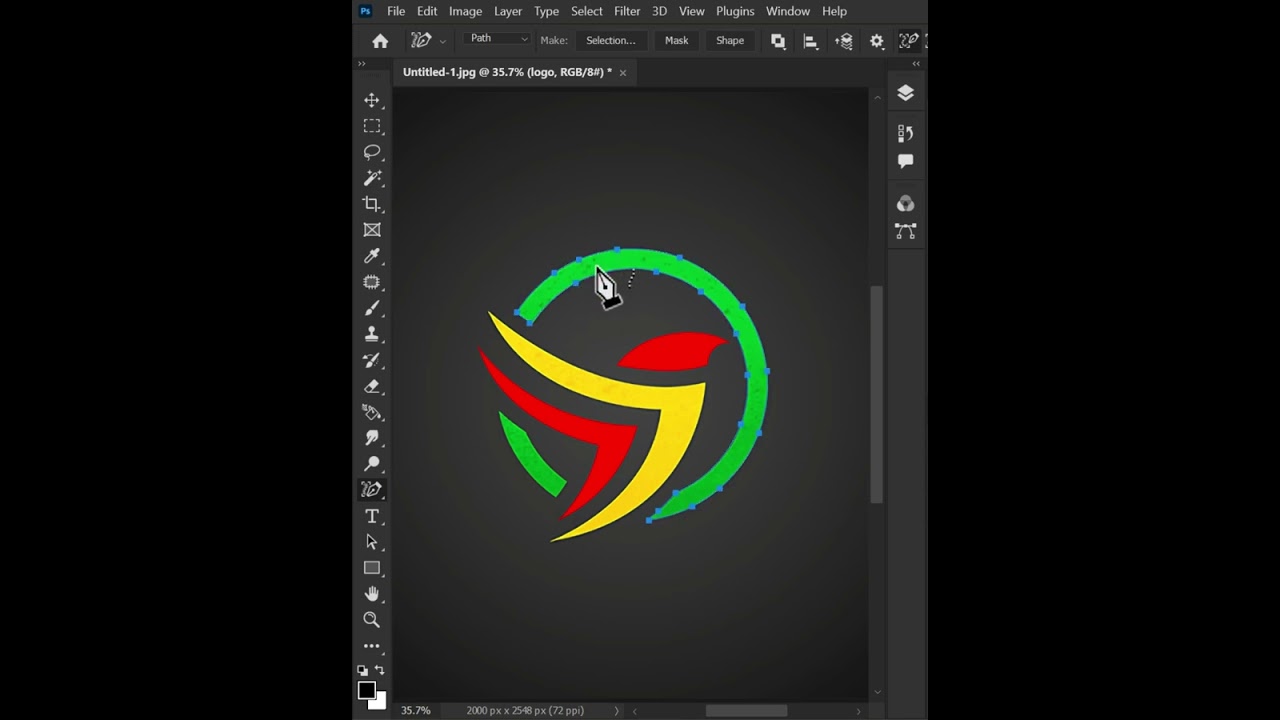The image size is (1280, 720).
Task: Open the Edit Toolbar three-dots menu
Action: (x=372, y=646)
